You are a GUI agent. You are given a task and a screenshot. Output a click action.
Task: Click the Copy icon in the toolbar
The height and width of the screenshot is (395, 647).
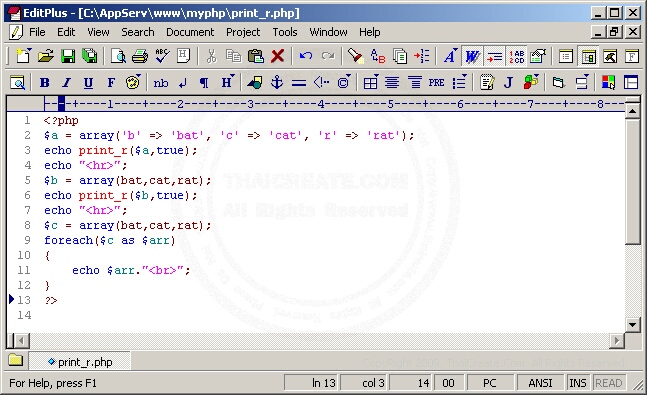coord(234,56)
